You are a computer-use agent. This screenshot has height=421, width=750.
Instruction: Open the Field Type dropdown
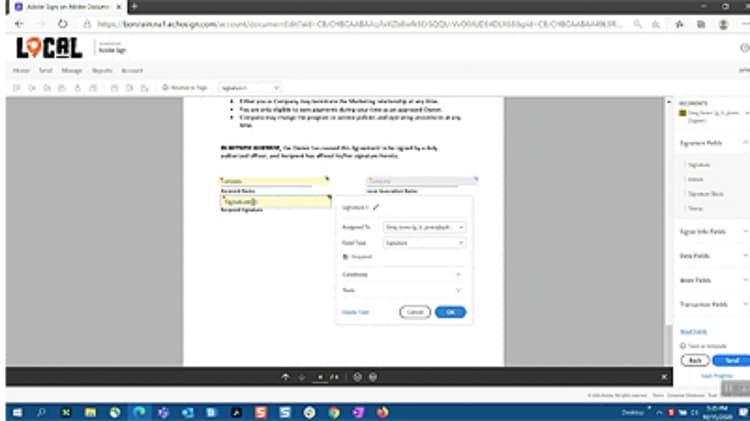pyautogui.click(x=424, y=243)
